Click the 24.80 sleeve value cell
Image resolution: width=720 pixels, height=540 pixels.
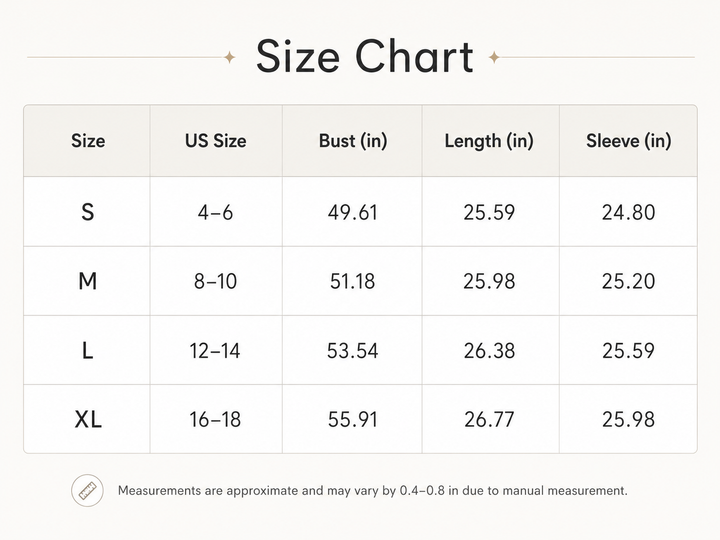pos(629,213)
